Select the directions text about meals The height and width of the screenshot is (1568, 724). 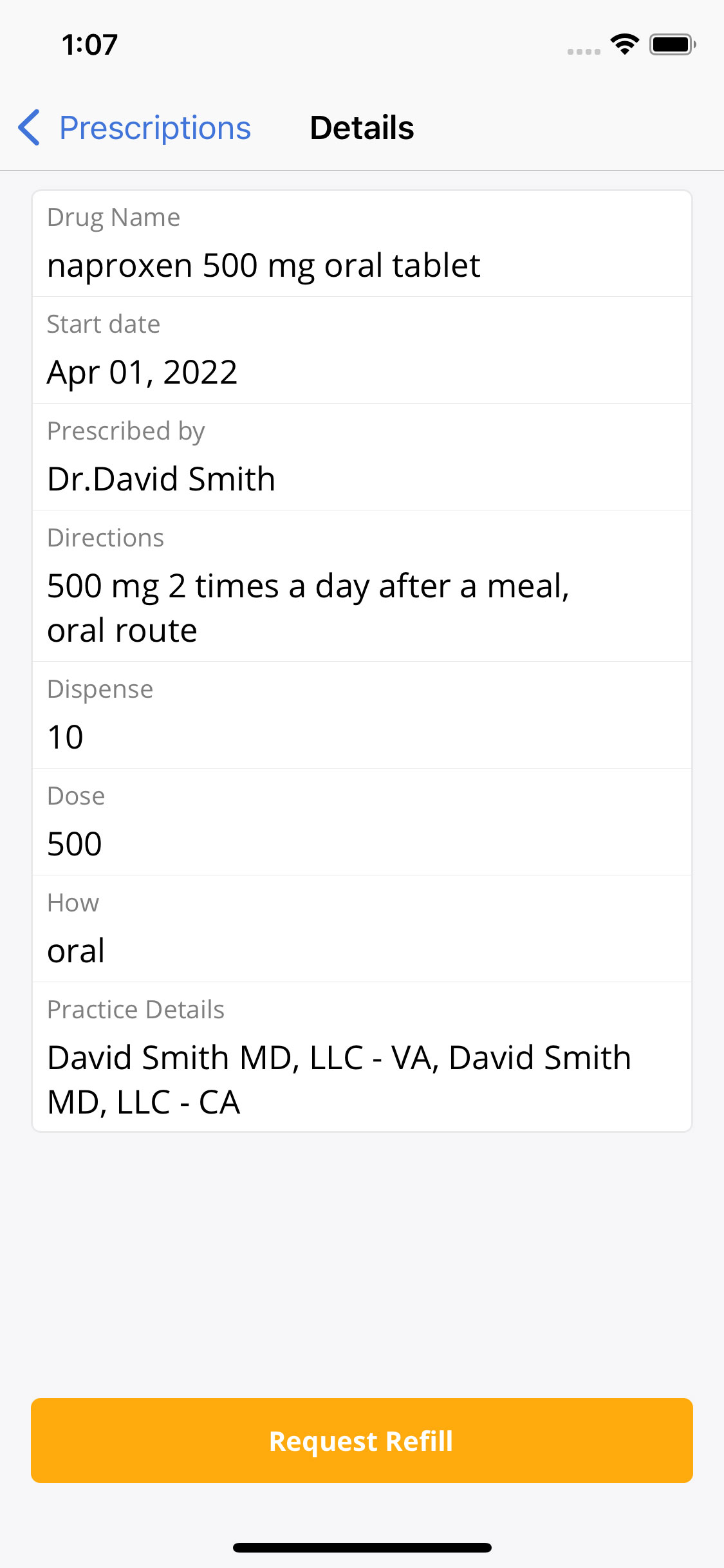pos(308,608)
